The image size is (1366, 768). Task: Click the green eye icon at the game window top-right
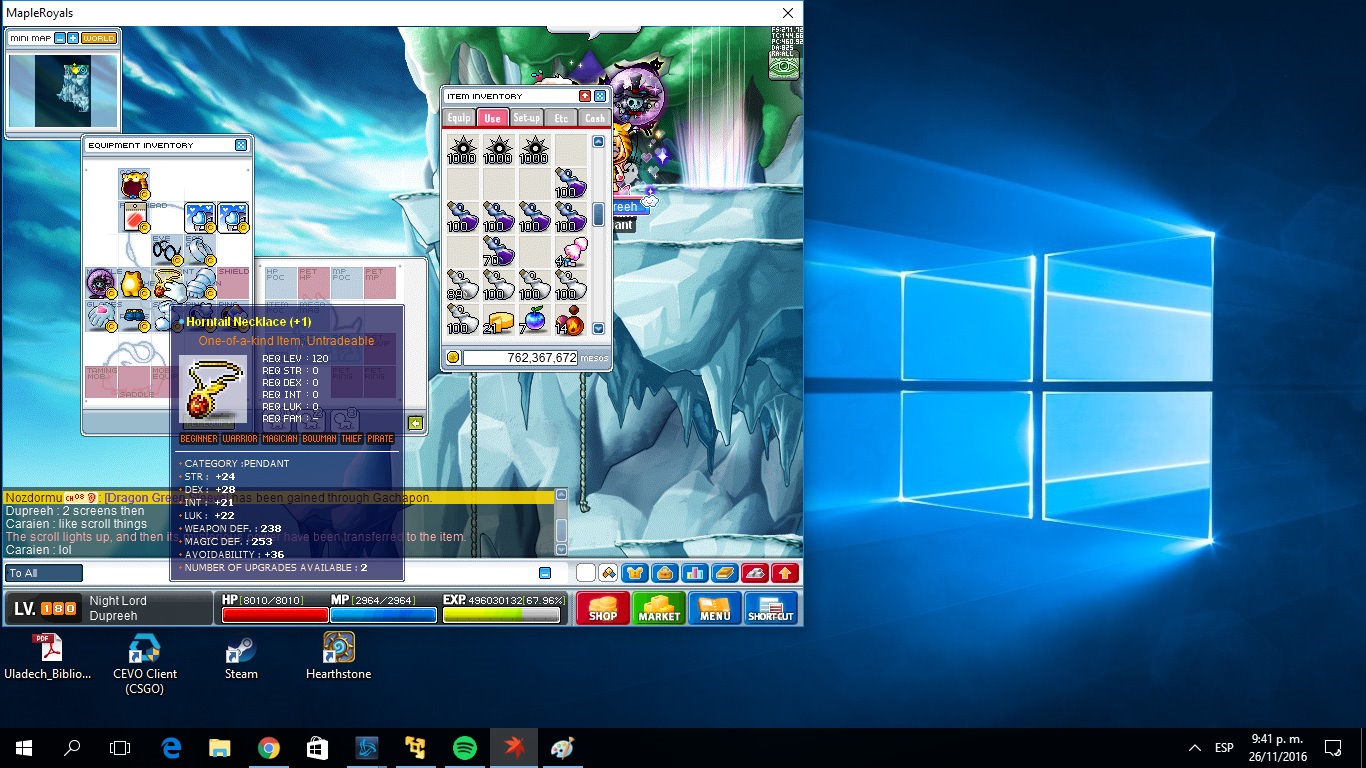(x=784, y=66)
